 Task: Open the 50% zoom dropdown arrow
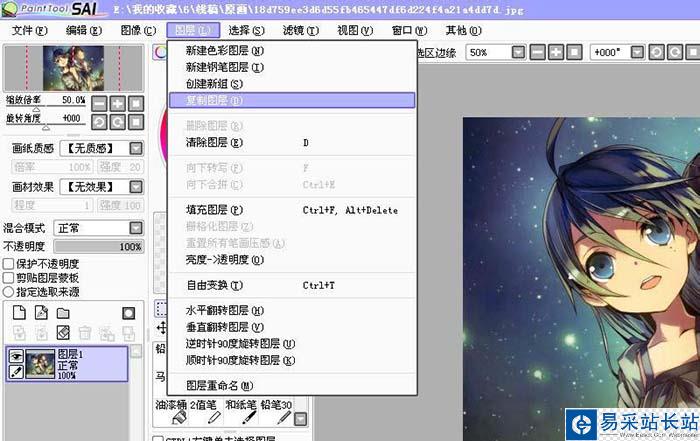coord(518,53)
